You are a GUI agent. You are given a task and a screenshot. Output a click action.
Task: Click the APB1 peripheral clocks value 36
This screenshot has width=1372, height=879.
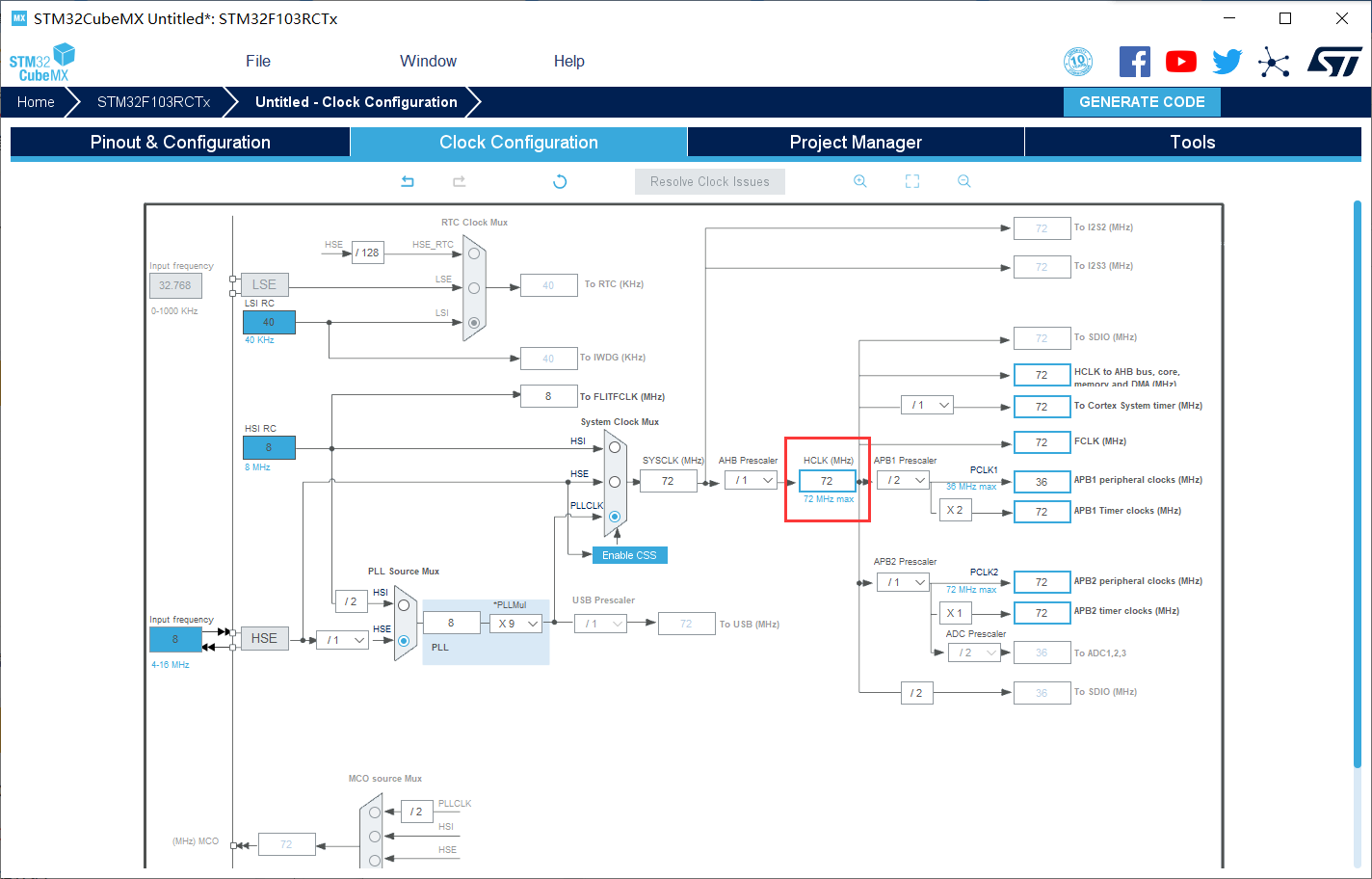coord(1042,481)
